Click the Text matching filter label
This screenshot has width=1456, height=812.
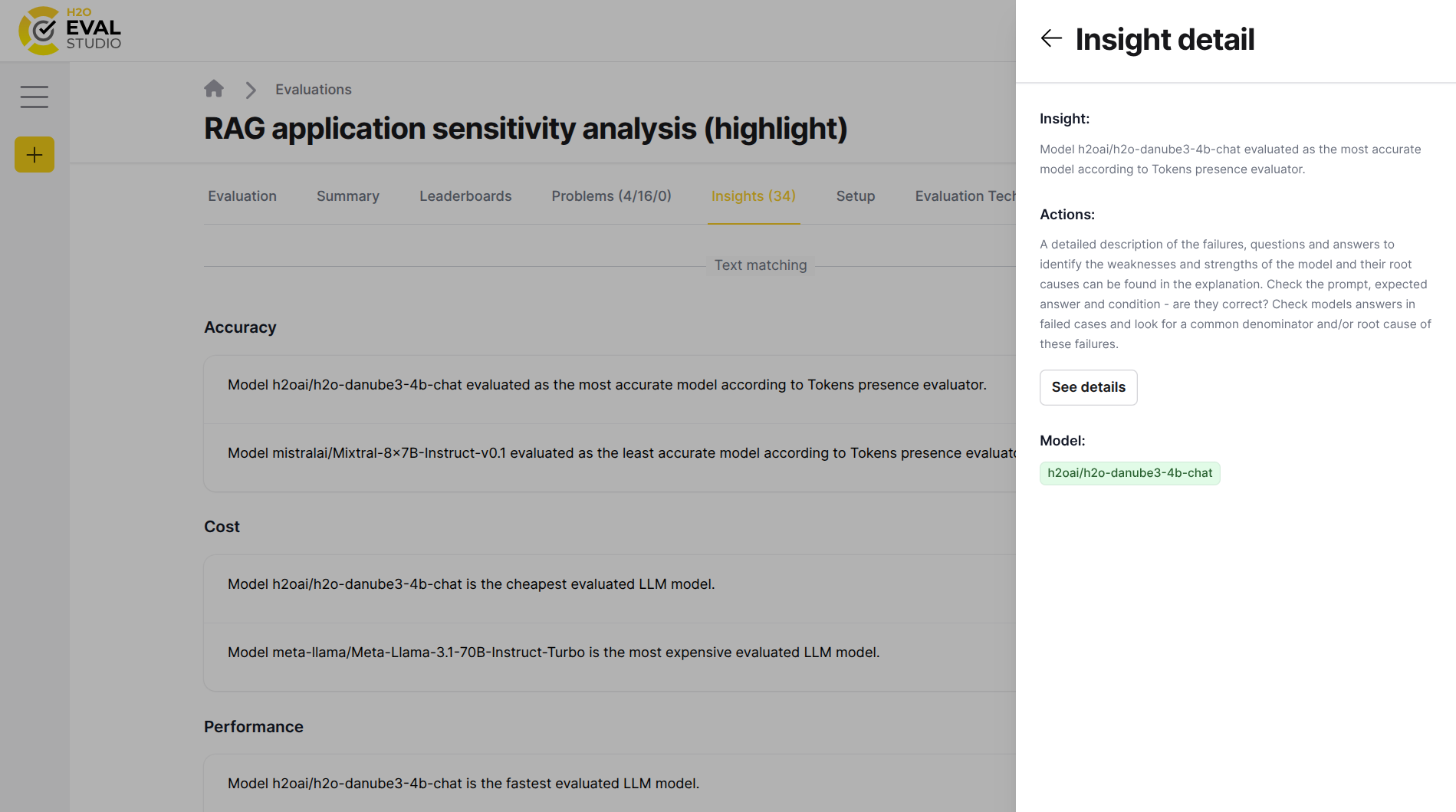click(x=760, y=265)
